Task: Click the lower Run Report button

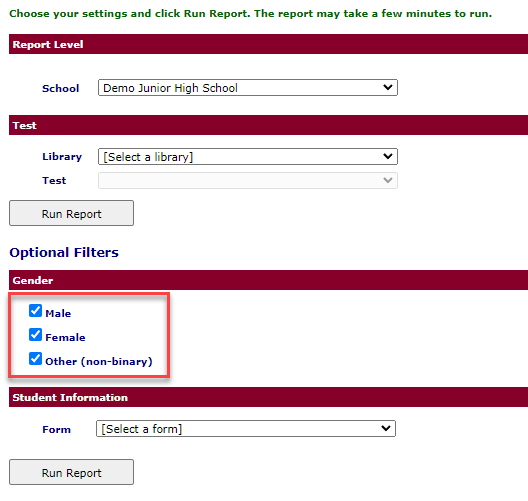Action: 71,472
